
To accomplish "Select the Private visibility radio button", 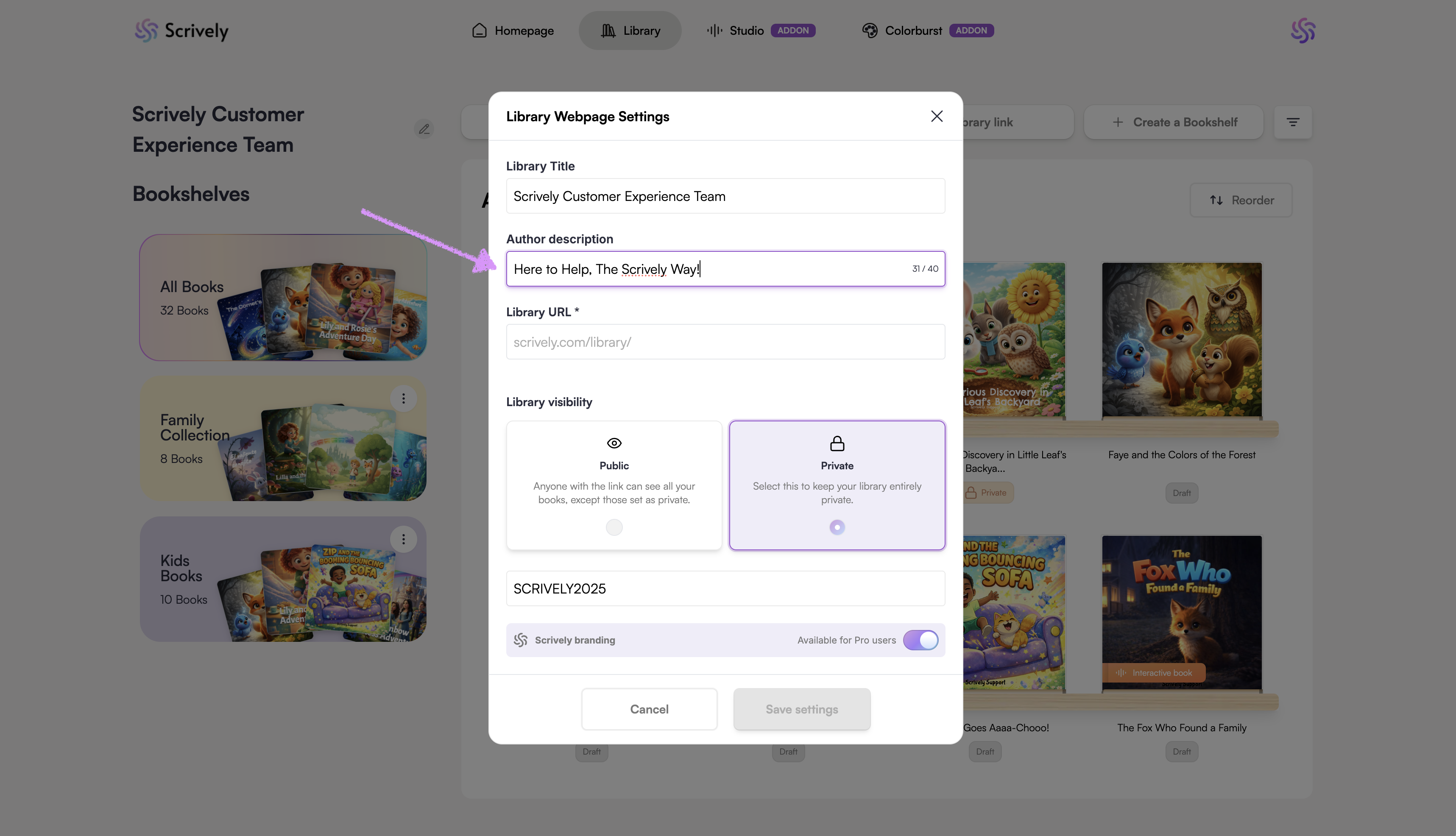I will point(837,527).
